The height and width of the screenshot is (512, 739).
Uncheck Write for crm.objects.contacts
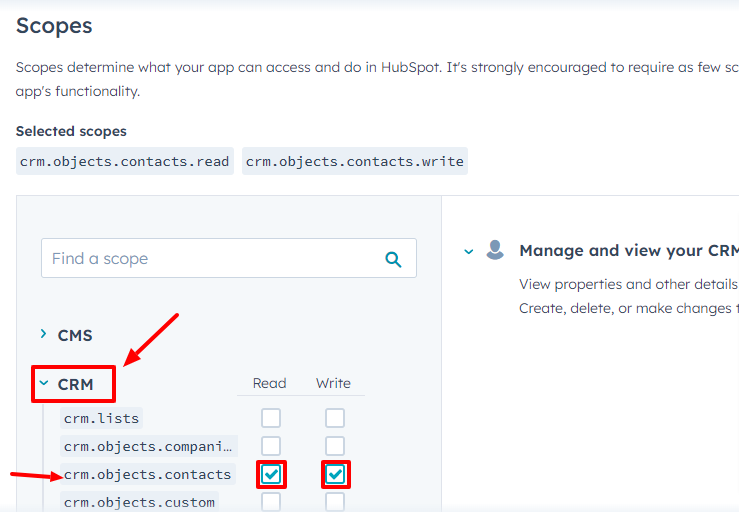[335, 474]
